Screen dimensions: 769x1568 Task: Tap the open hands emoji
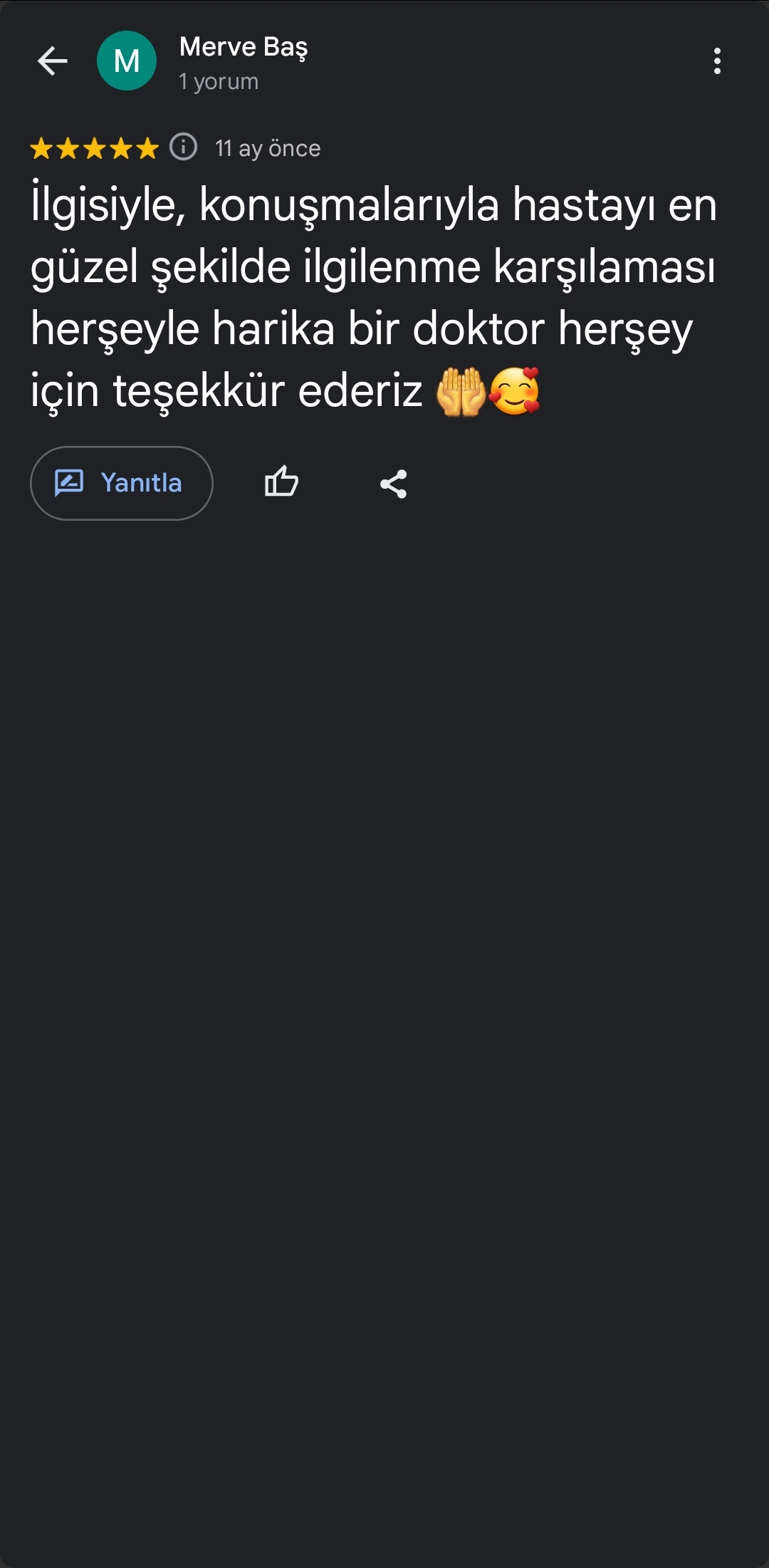[461, 392]
